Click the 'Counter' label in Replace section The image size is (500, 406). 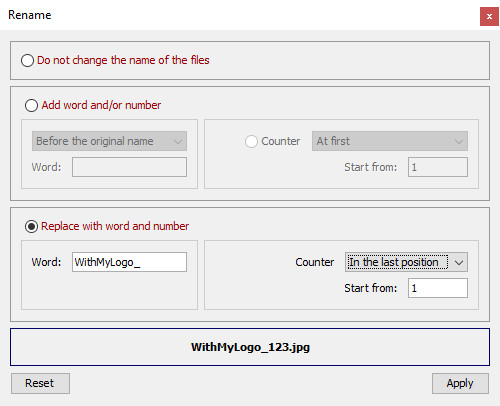pyautogui.click(x=314, y=262)
